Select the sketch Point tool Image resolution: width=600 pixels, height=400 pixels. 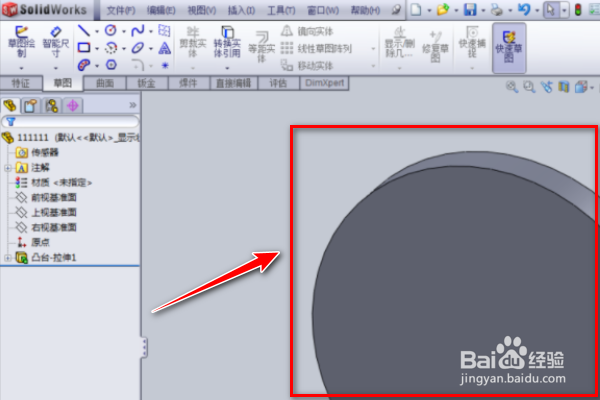coord(165,65)
